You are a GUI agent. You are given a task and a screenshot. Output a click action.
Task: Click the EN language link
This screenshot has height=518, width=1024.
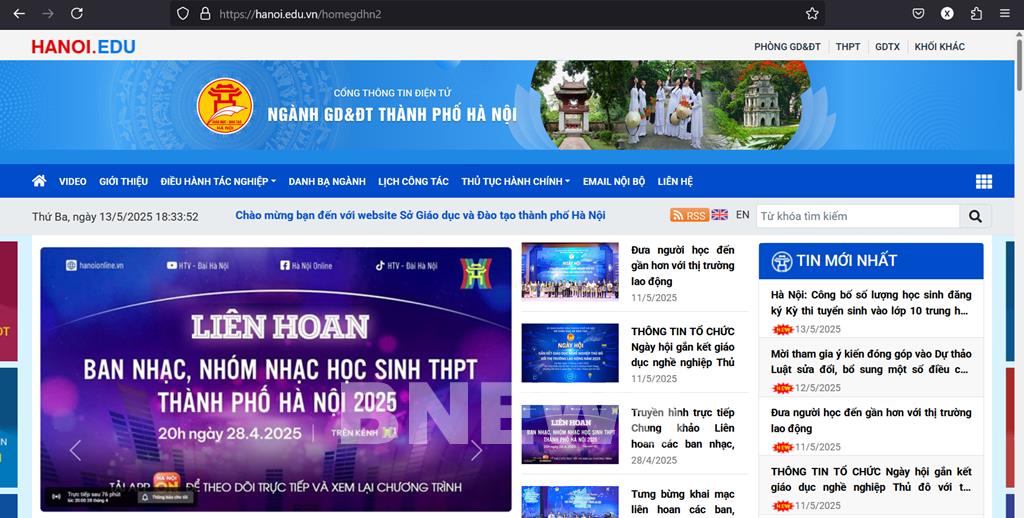tap(743, 214)
